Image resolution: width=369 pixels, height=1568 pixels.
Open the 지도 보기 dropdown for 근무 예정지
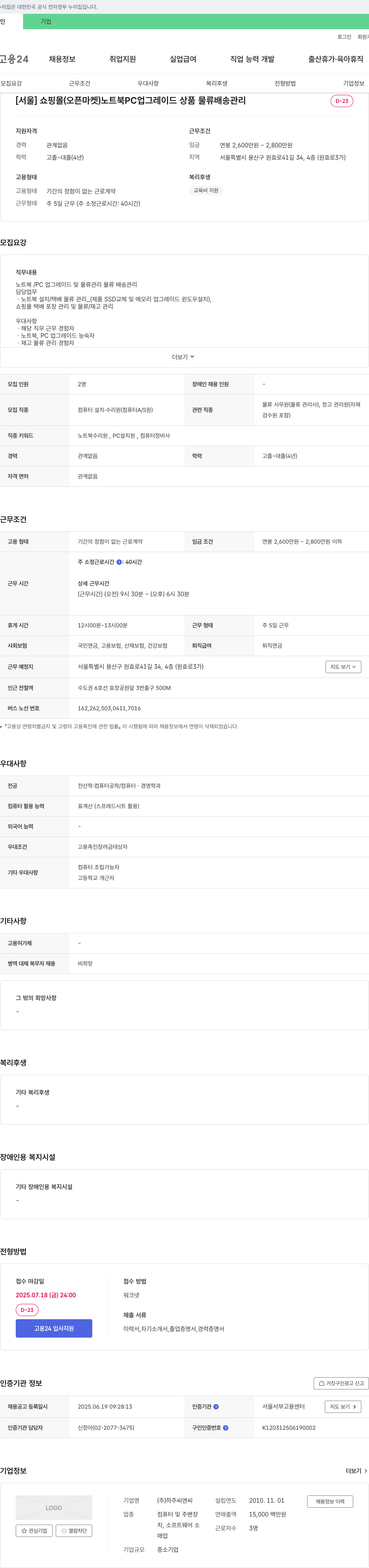click(x=343, y=667)
